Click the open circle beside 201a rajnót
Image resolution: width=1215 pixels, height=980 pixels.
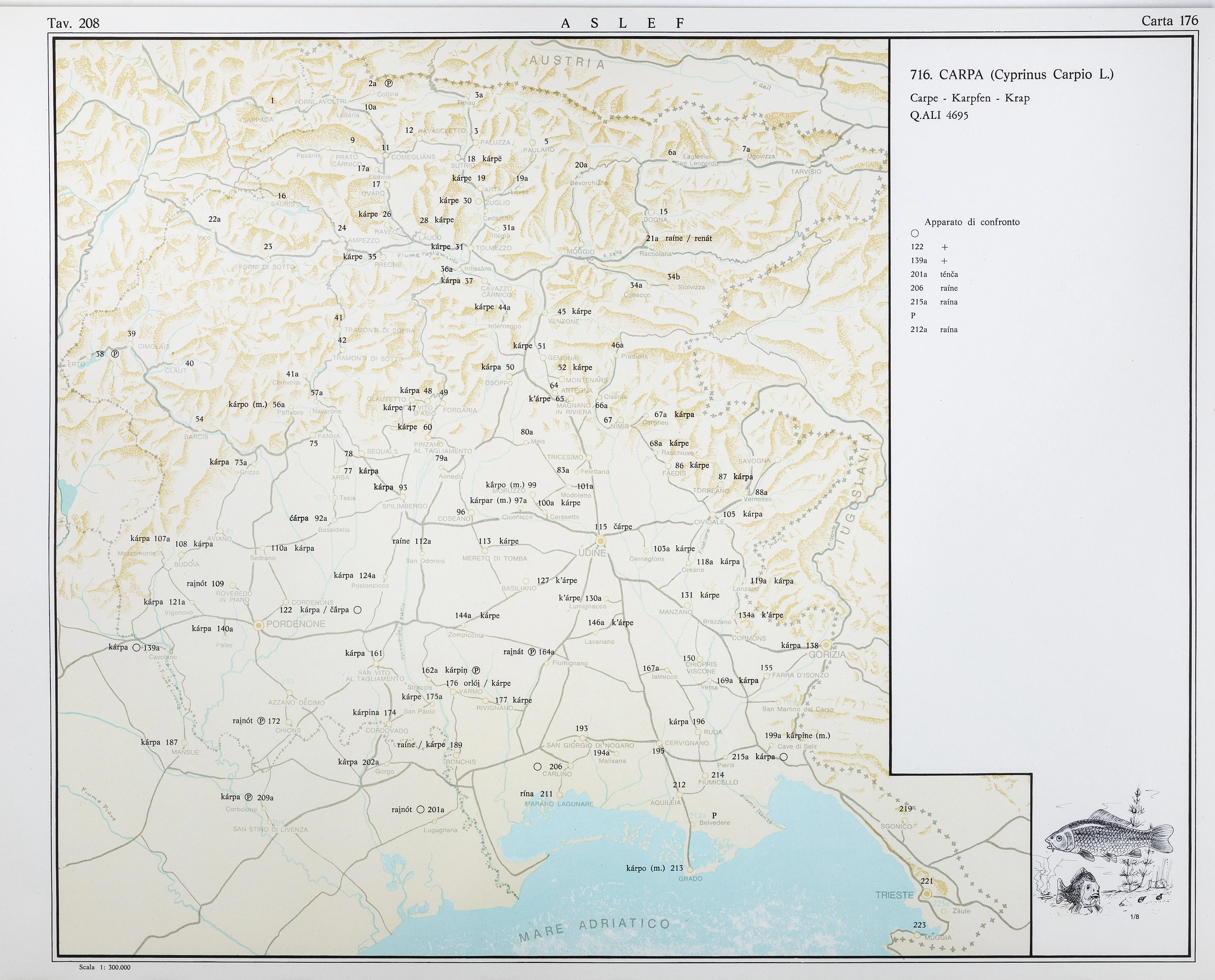[x=420, y=809]
